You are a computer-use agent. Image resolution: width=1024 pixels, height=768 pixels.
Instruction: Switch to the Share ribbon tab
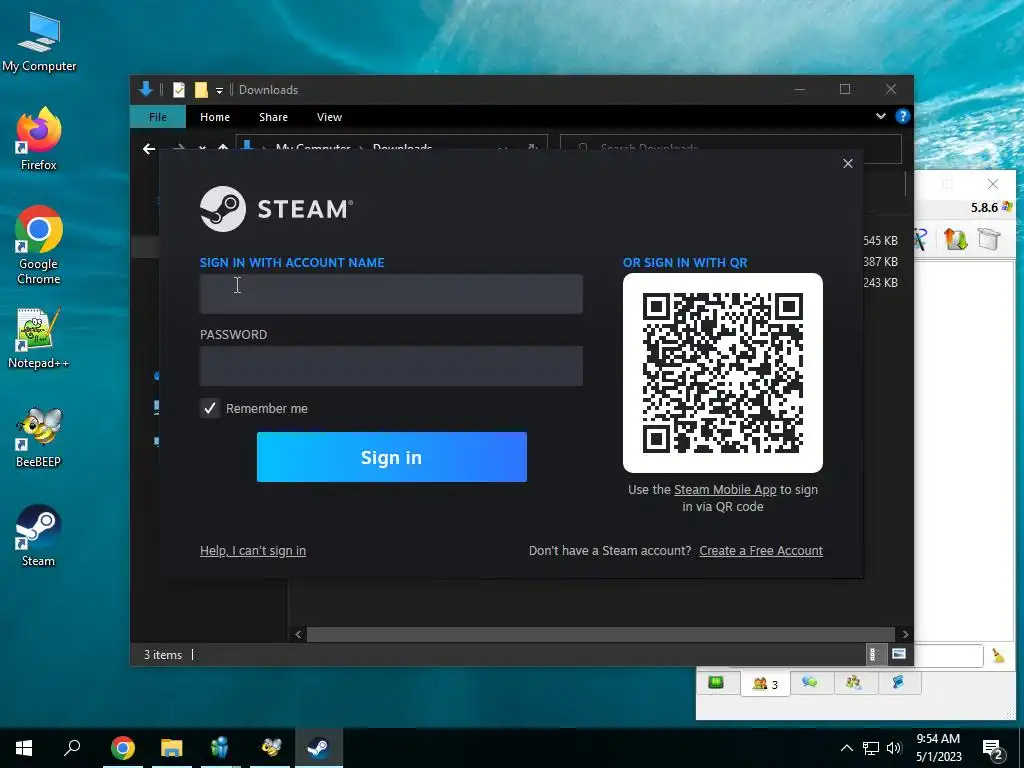coord(273,117)
